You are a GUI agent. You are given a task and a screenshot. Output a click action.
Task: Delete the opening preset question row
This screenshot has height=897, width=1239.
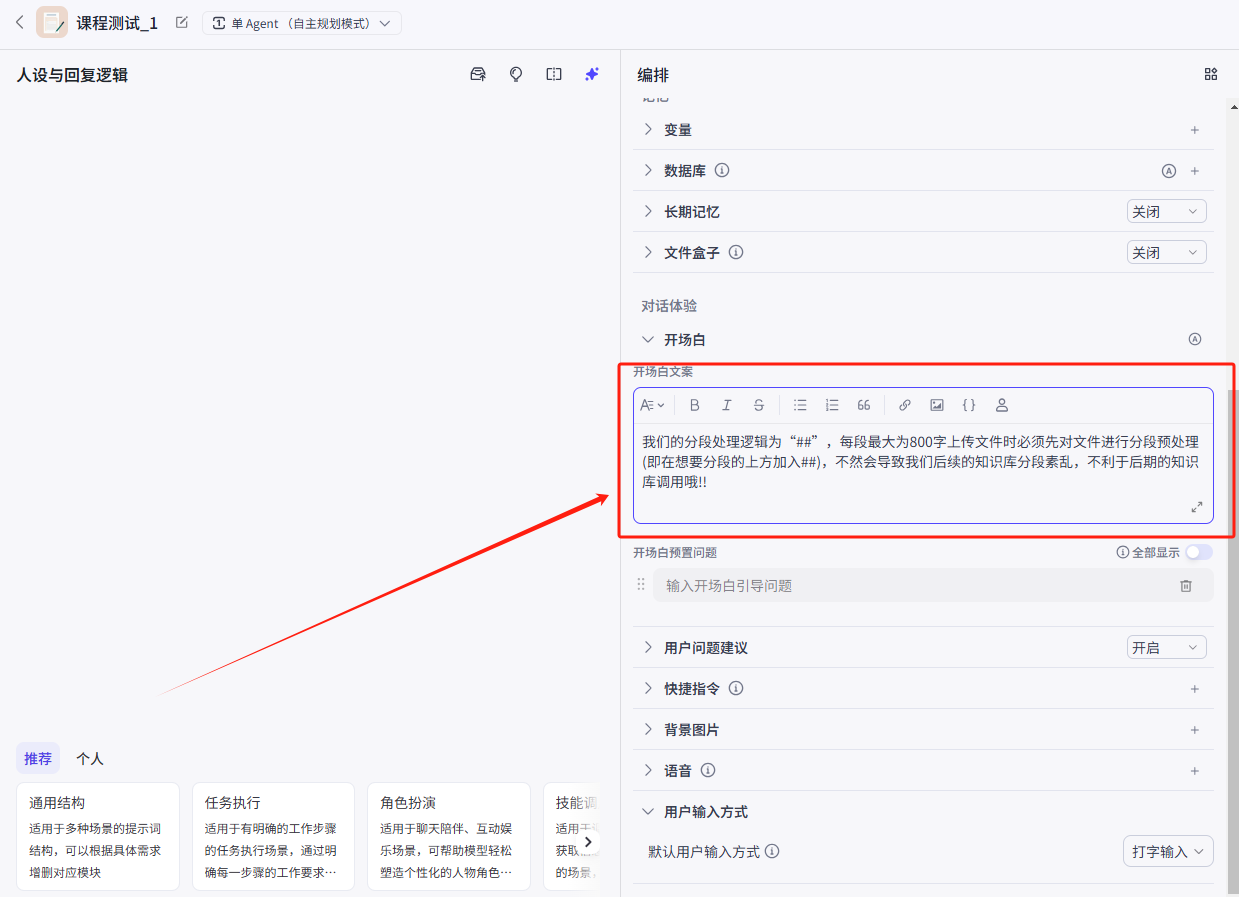coord(1186,586)
